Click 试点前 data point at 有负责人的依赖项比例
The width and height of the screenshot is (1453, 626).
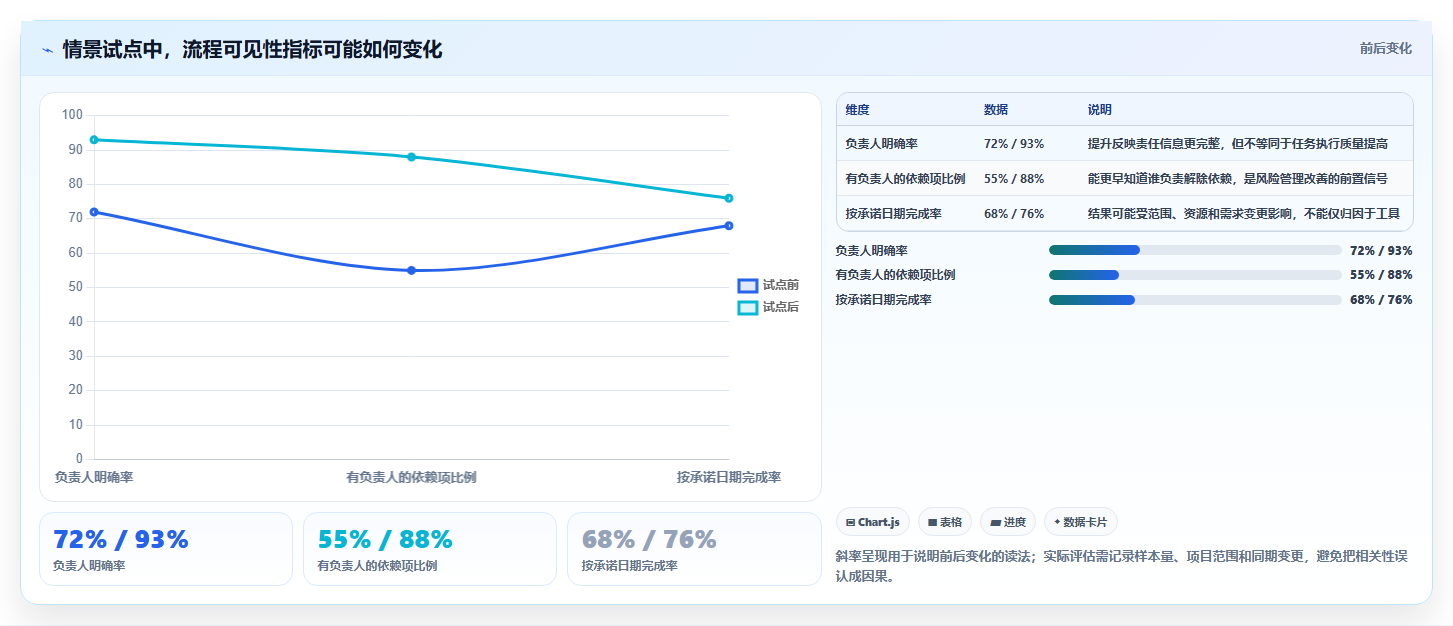click(x=411, y=270)
